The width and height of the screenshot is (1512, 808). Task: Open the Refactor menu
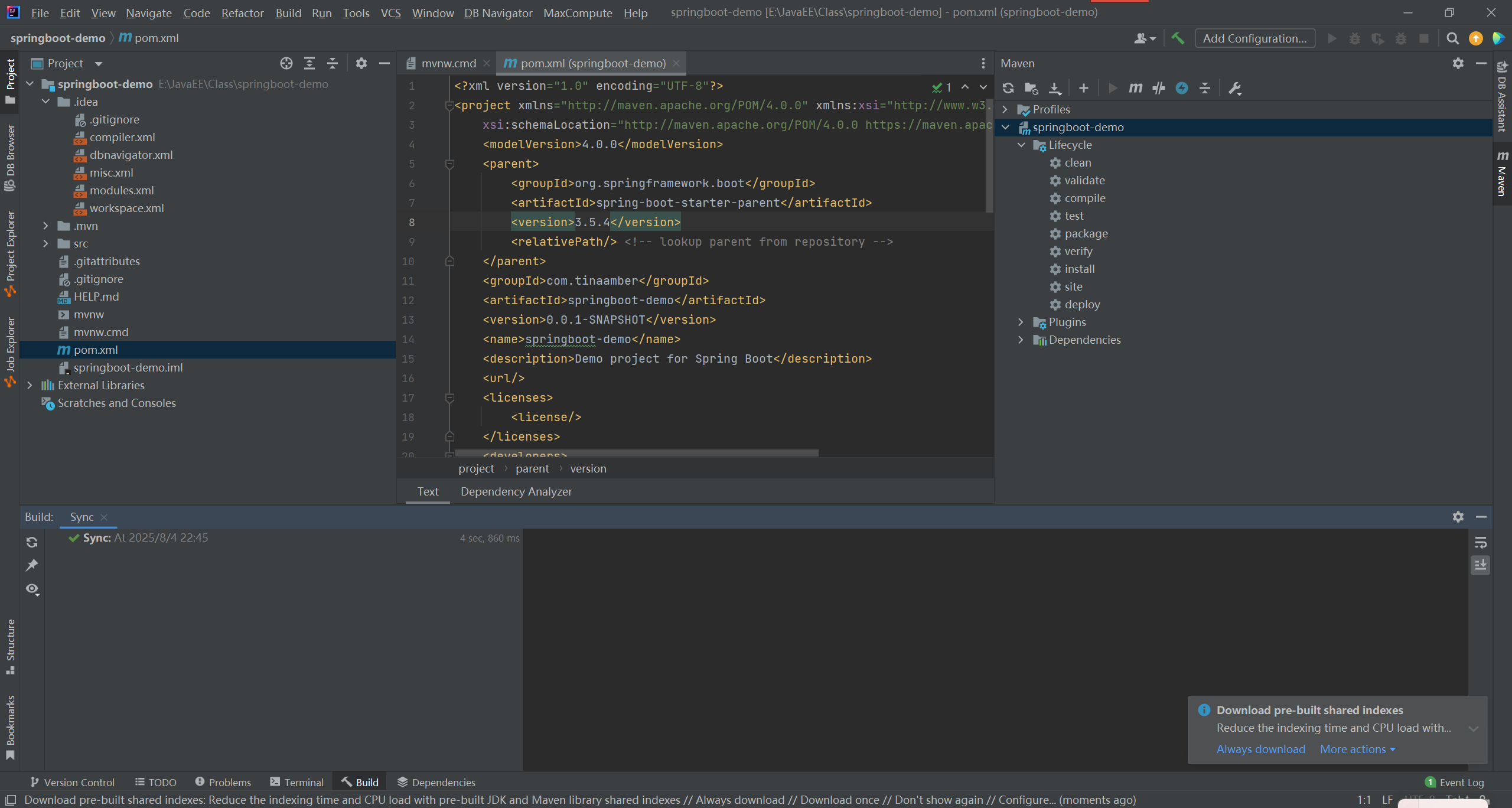point(242,12)
